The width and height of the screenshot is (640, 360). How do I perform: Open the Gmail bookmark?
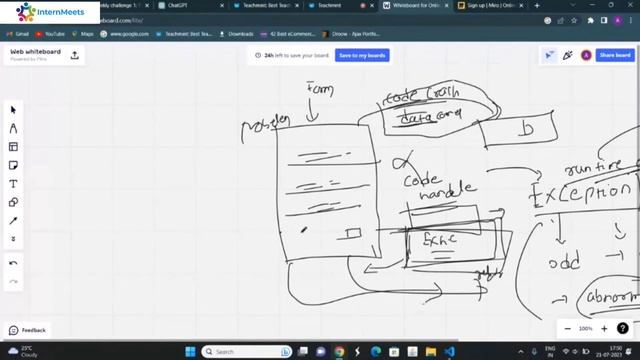coord(18,34)
